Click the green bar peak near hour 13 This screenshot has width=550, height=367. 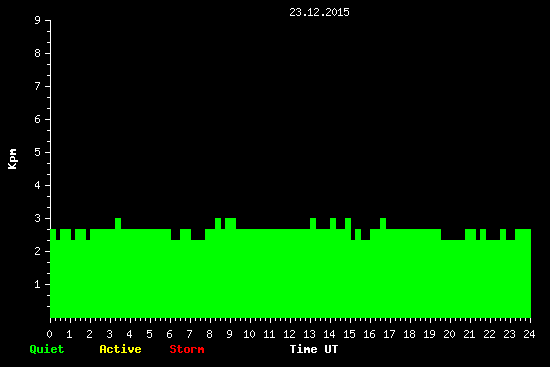[313, 223]
